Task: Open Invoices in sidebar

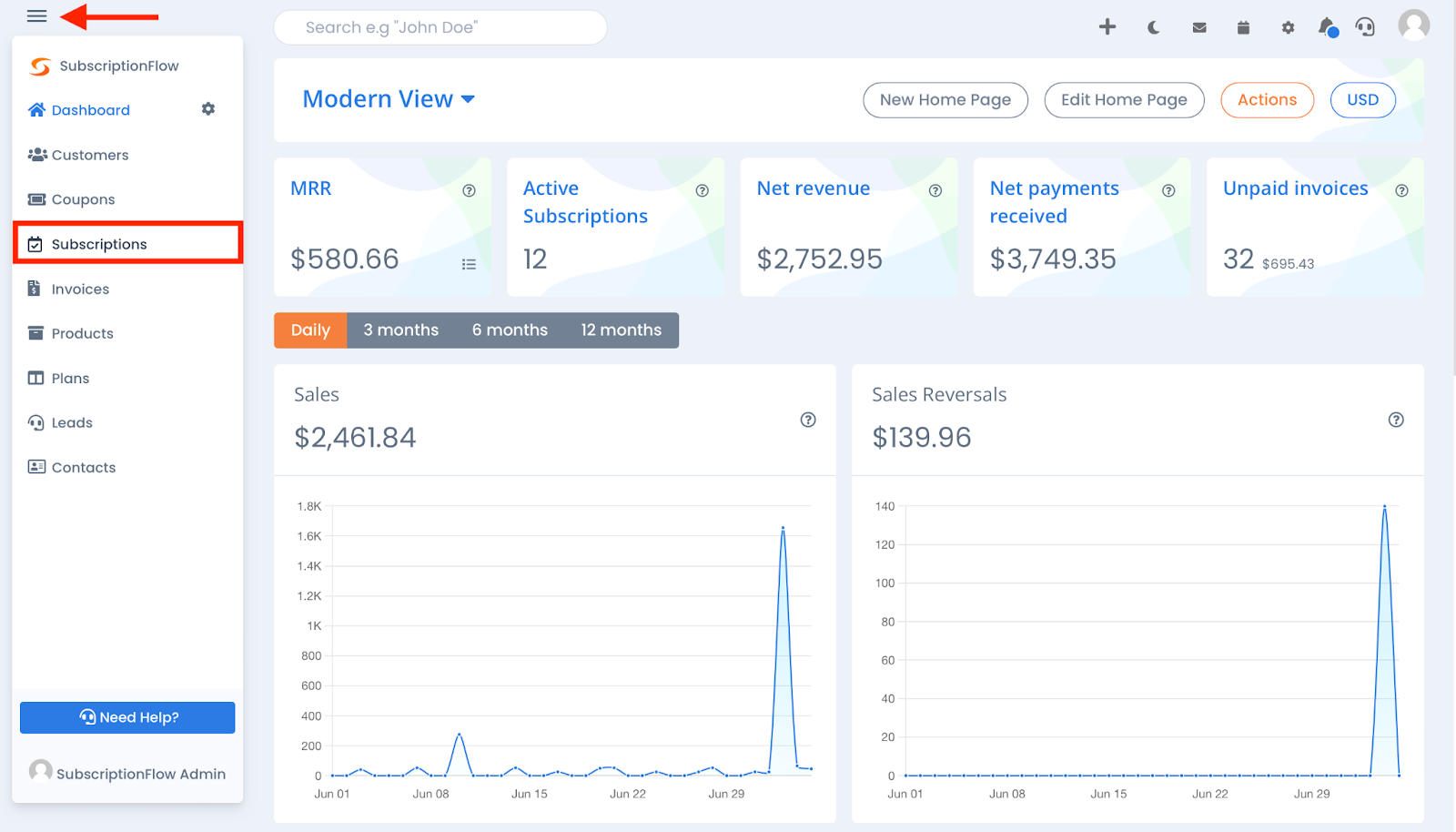Action: pos(68,289)
